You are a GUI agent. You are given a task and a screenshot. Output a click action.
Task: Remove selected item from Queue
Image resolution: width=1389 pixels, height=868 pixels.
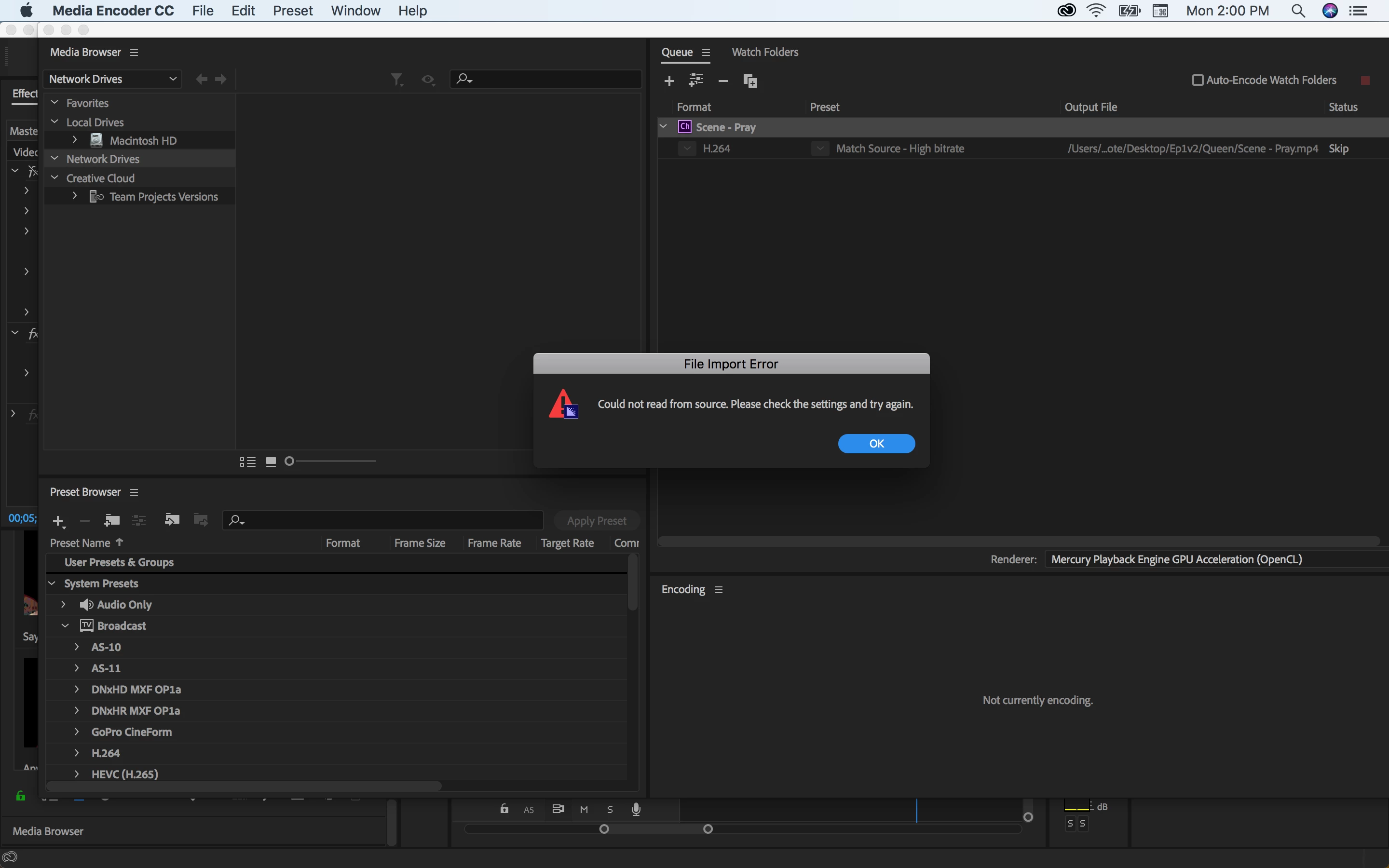[x=723, y=81]
